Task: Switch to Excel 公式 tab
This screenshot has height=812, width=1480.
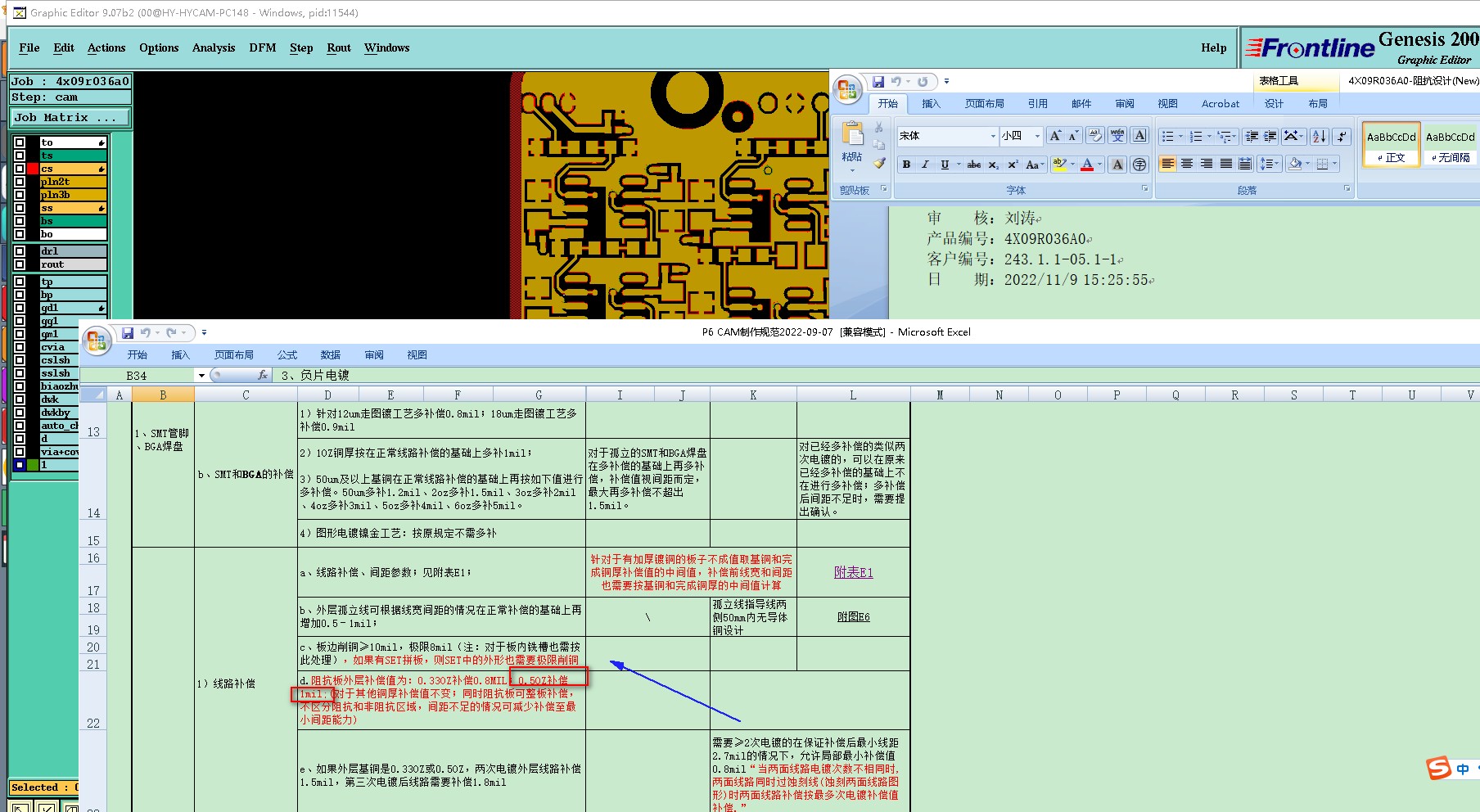Action: point(287,354)
